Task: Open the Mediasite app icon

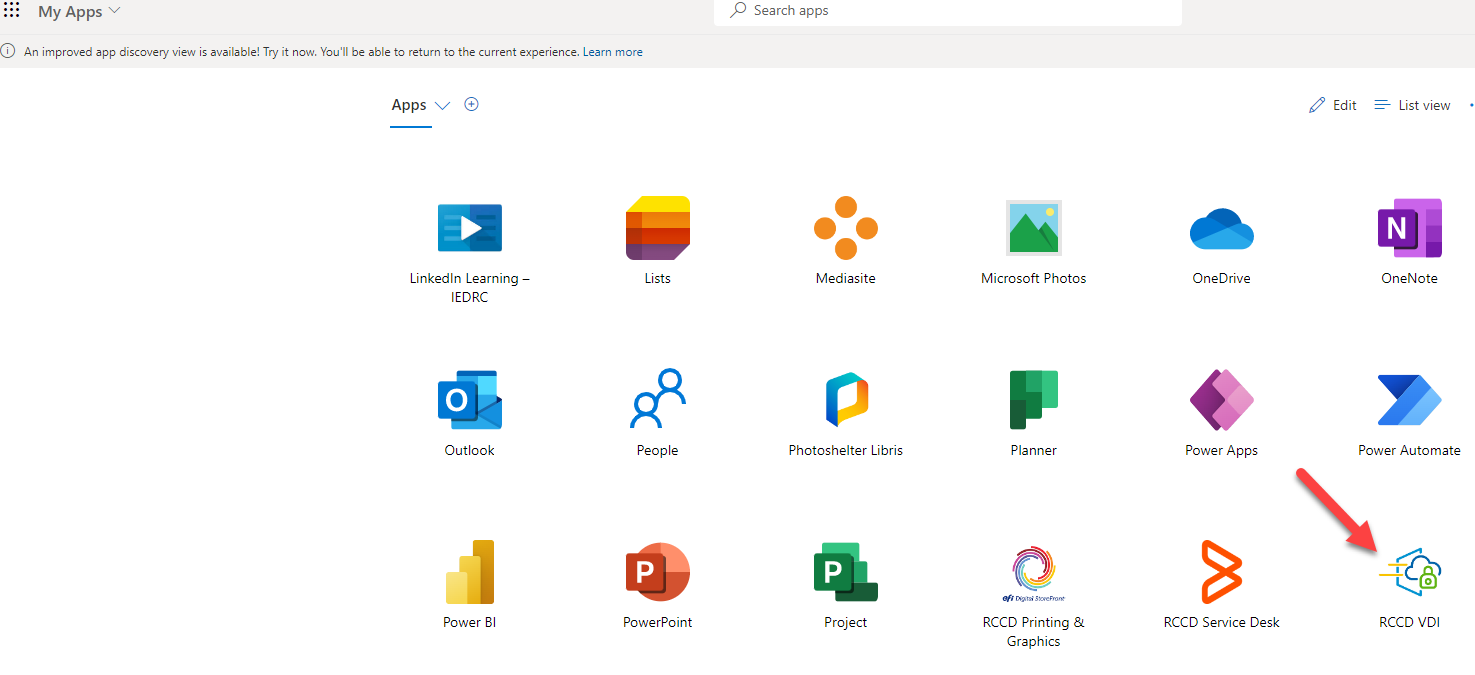Action: (x=845, y=228)
